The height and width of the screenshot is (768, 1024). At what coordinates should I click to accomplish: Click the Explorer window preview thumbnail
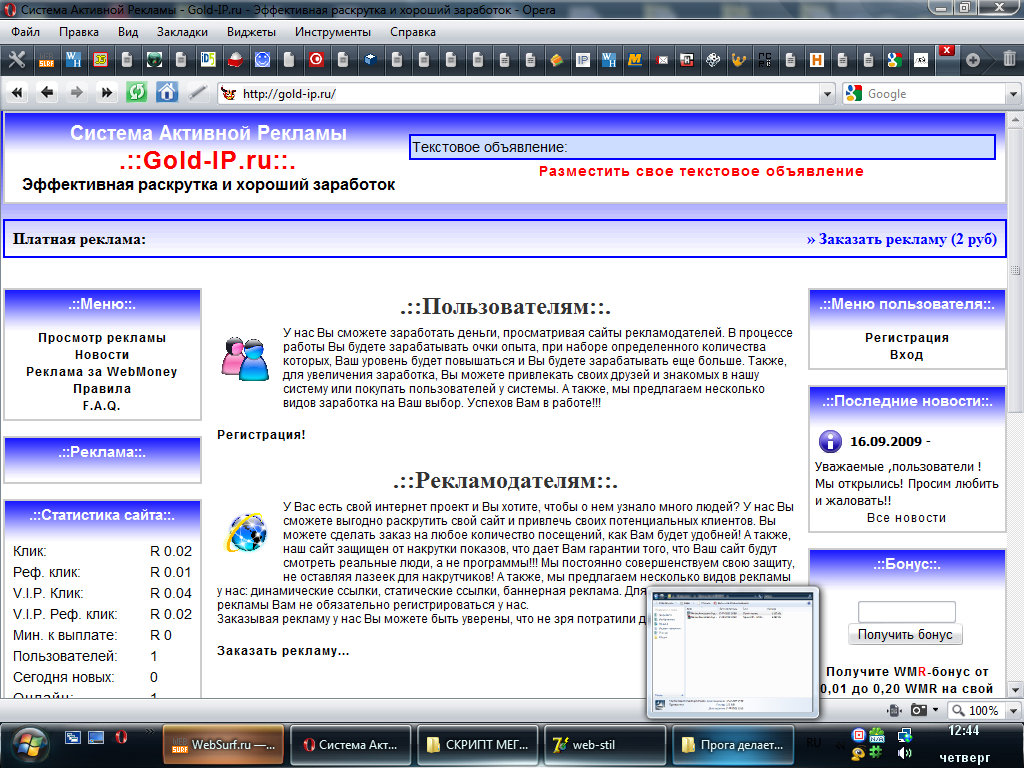733,652
